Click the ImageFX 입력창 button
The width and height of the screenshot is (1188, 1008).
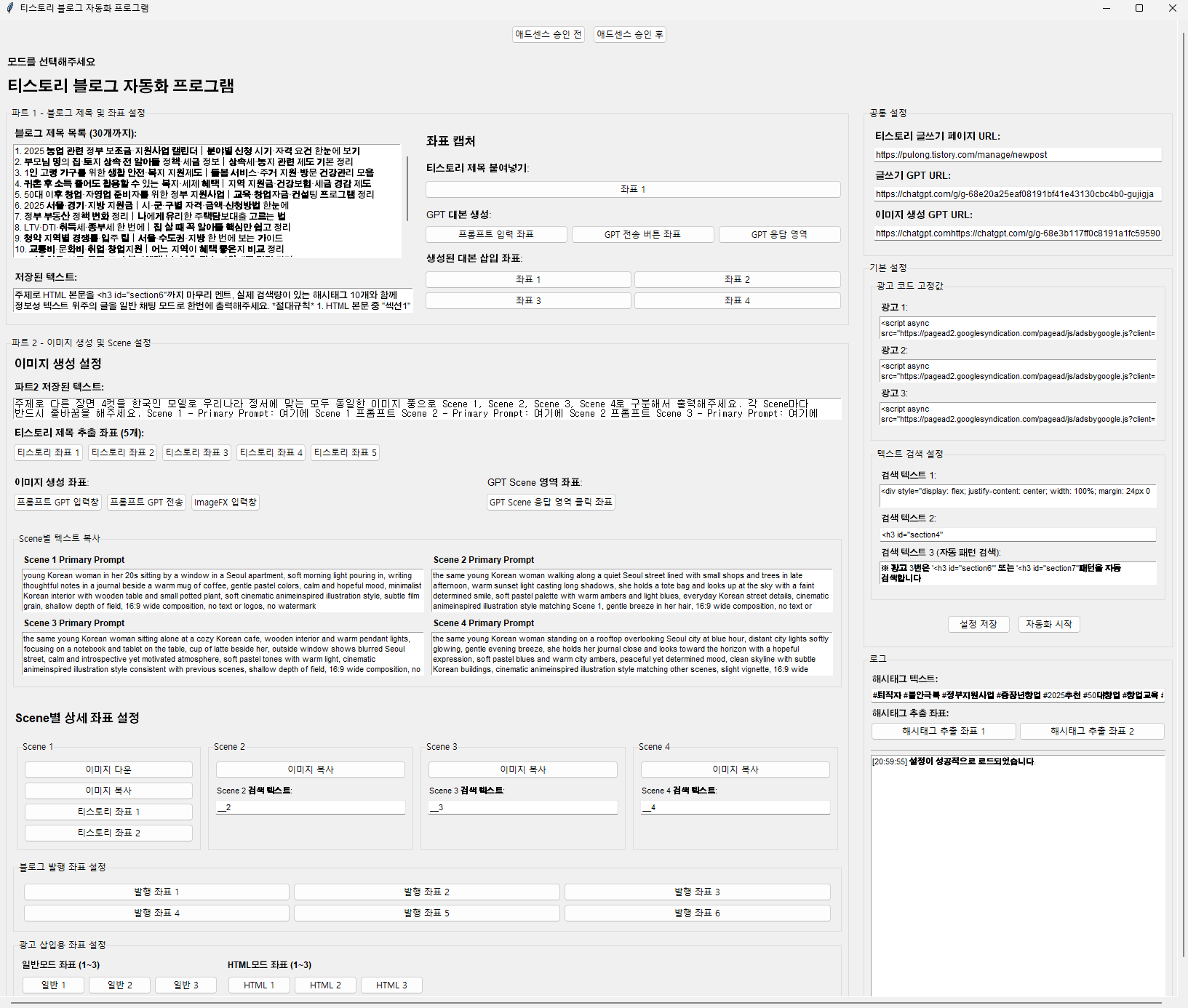pos(225,502)
